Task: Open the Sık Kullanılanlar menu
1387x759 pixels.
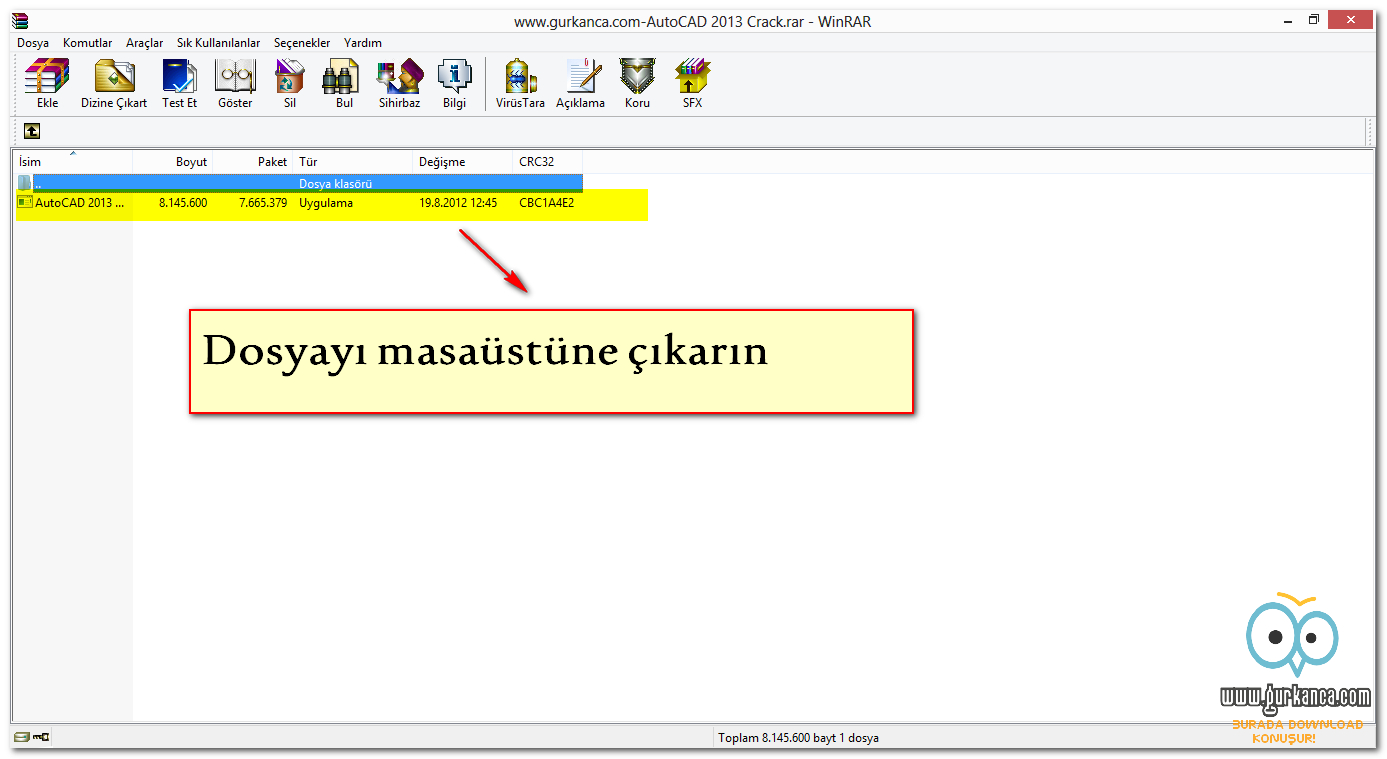Action: pyautogui.click(x=219, y=43)
